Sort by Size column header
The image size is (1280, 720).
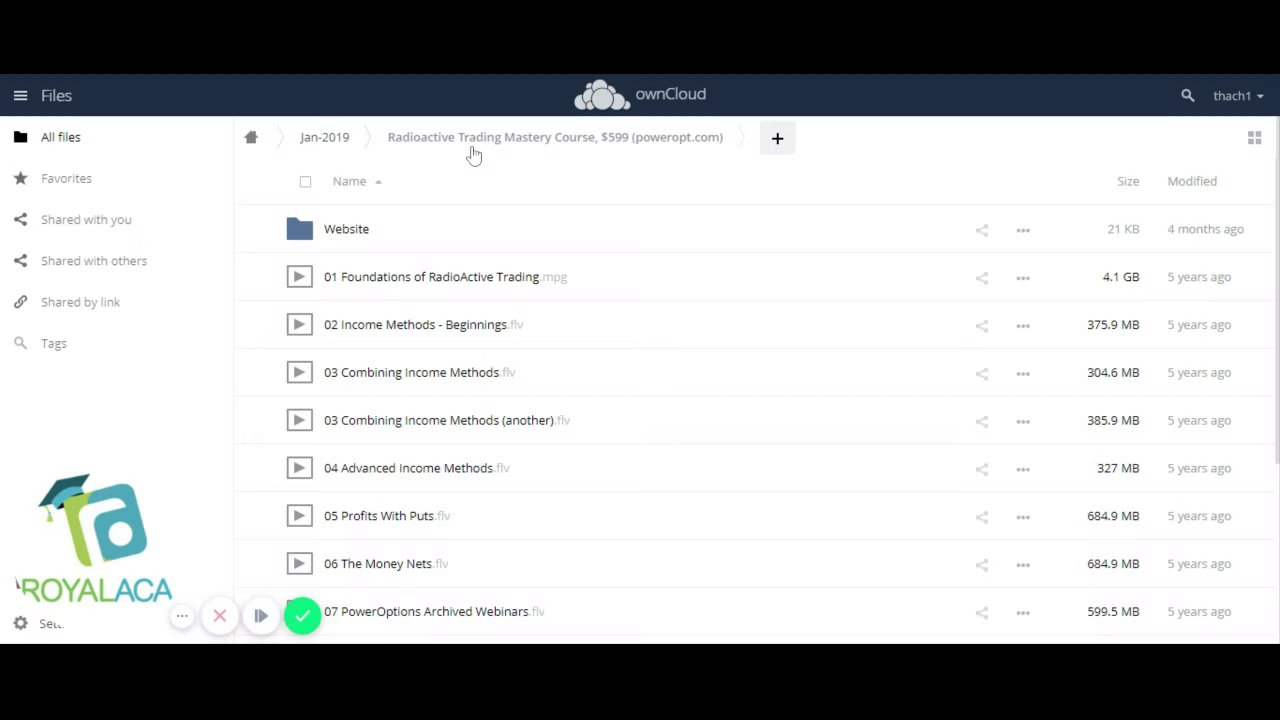pyautogui.click(x=1128, y=181)
